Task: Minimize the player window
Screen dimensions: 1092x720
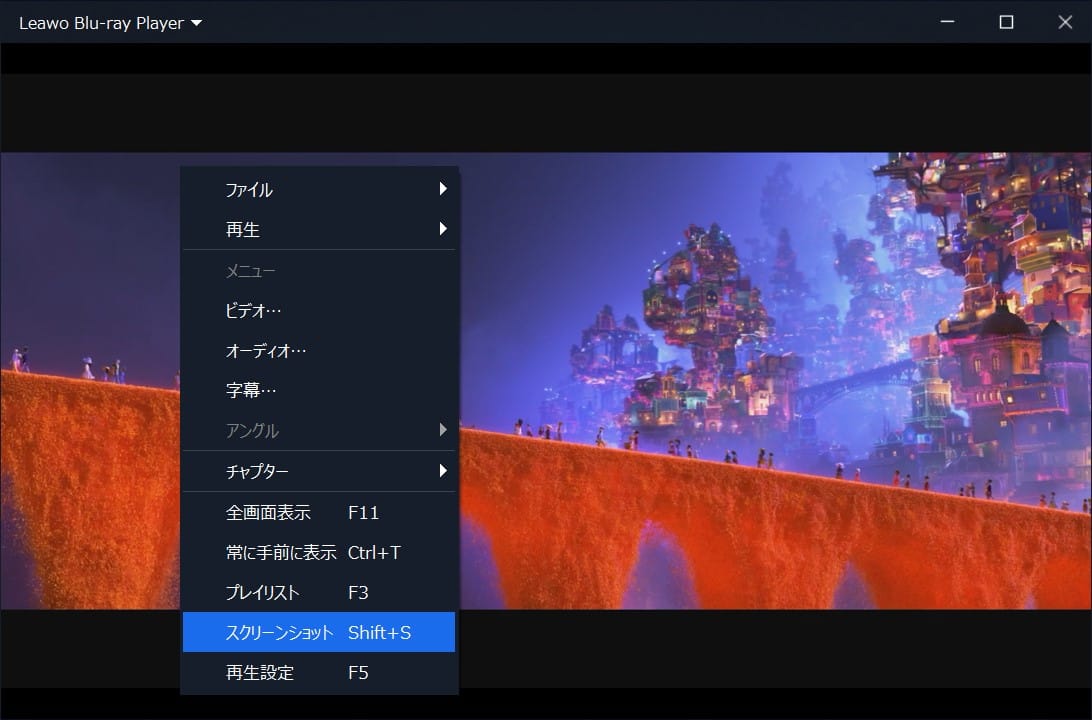Action: click(948, 21)
